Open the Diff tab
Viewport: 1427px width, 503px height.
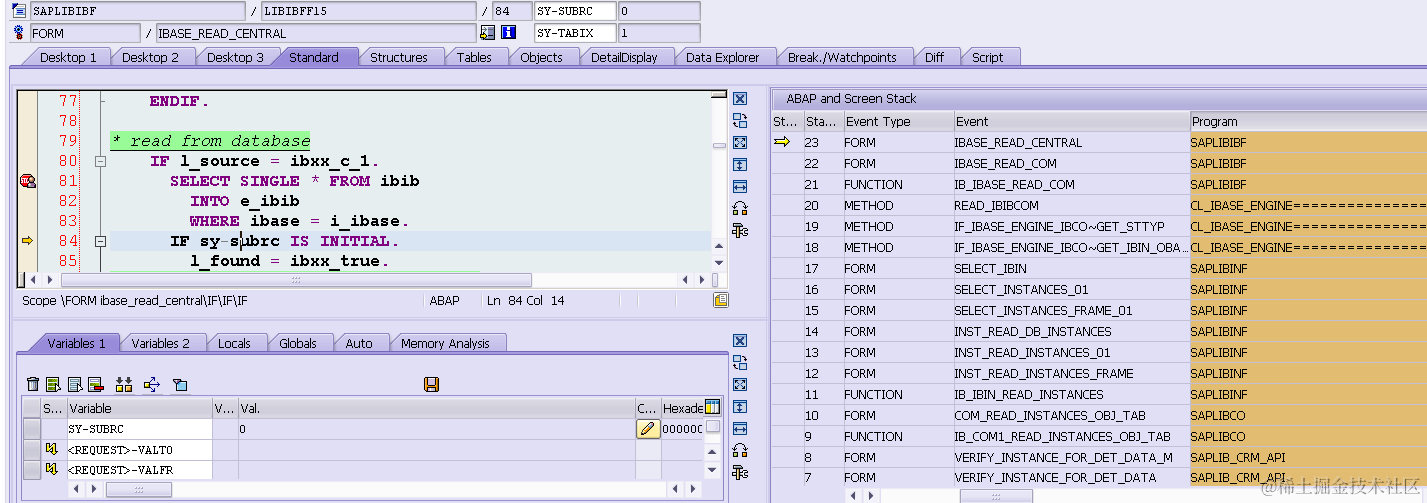pos(934,57)
